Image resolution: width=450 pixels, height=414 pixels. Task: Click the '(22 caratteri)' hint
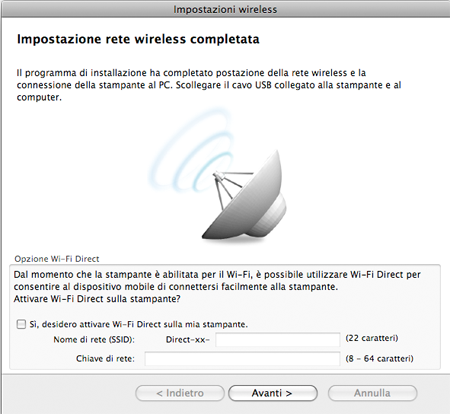point(372,338)
